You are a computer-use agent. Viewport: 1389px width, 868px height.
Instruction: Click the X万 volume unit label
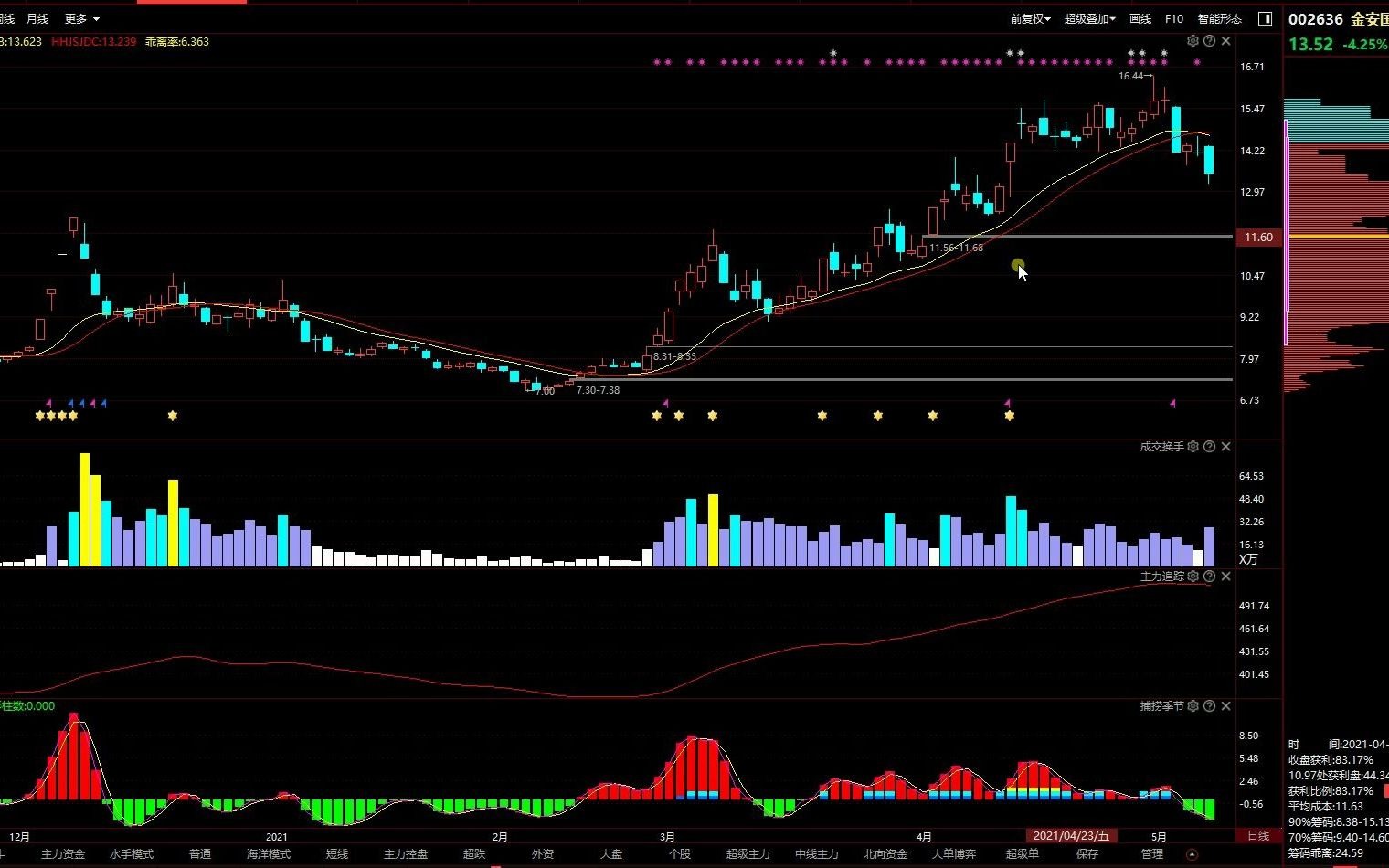(x=1248, y=559)
